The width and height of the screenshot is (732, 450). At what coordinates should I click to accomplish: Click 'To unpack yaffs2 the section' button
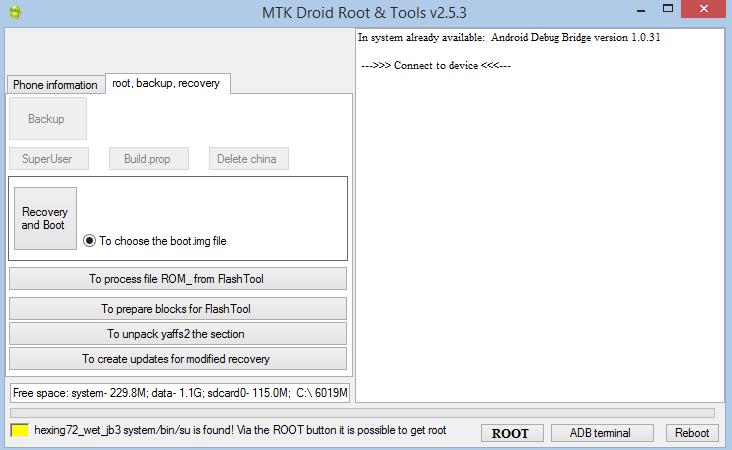pyautogui.click(x=177, y=334)
